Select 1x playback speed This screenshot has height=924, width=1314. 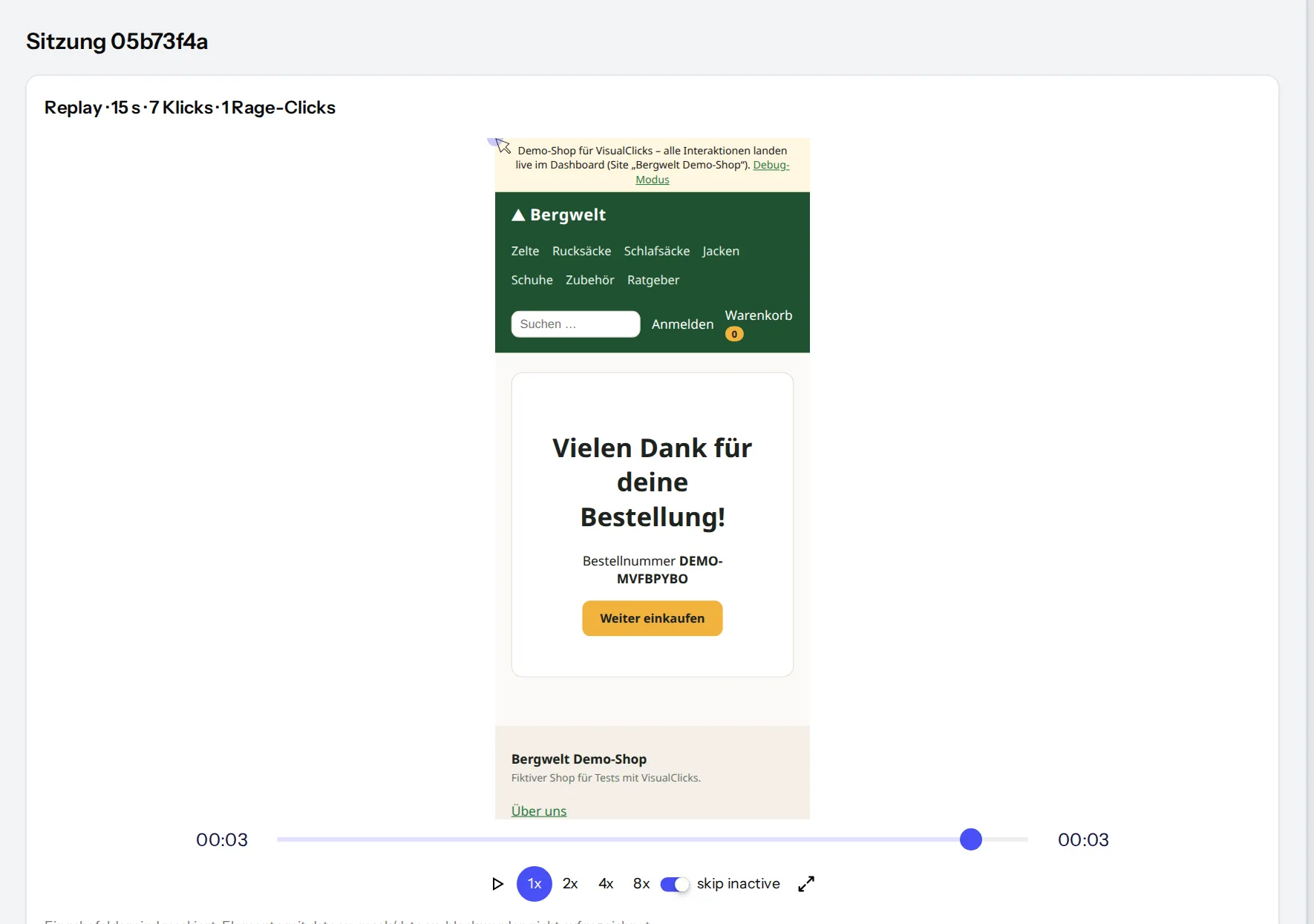click(x=535, y=884)
